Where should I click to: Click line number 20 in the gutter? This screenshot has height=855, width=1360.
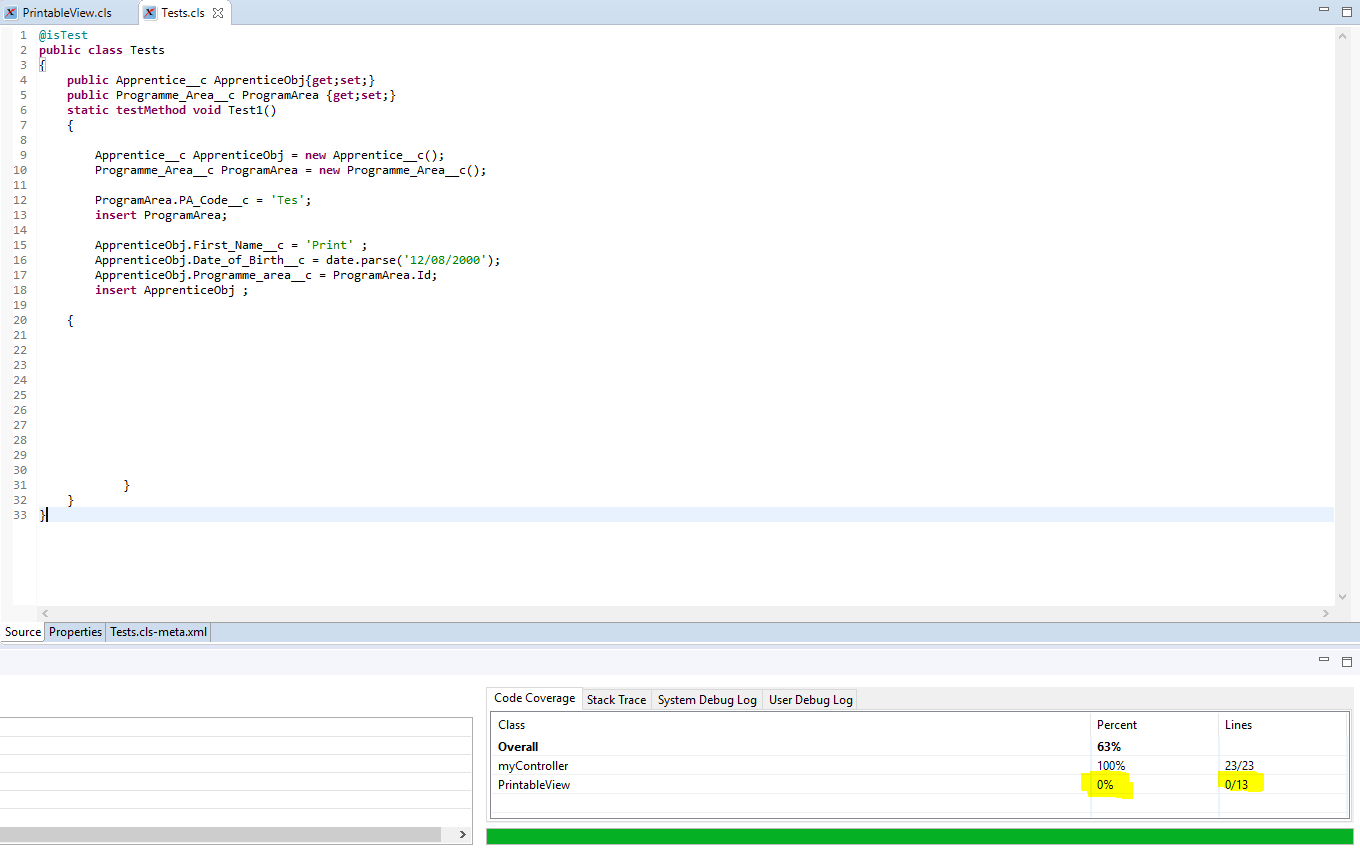tap(21, 320)
